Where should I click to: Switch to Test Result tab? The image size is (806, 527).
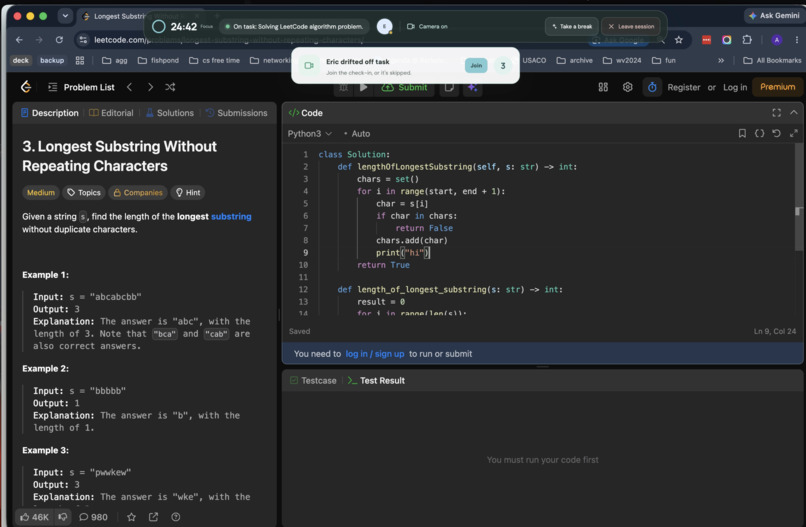tap(376, 380)
